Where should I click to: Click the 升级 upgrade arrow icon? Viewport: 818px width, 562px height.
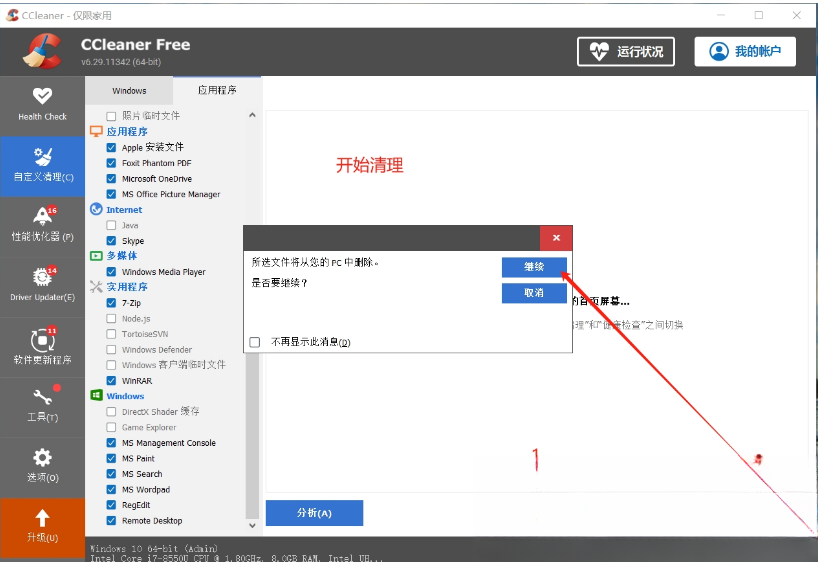tap(42, 518)
